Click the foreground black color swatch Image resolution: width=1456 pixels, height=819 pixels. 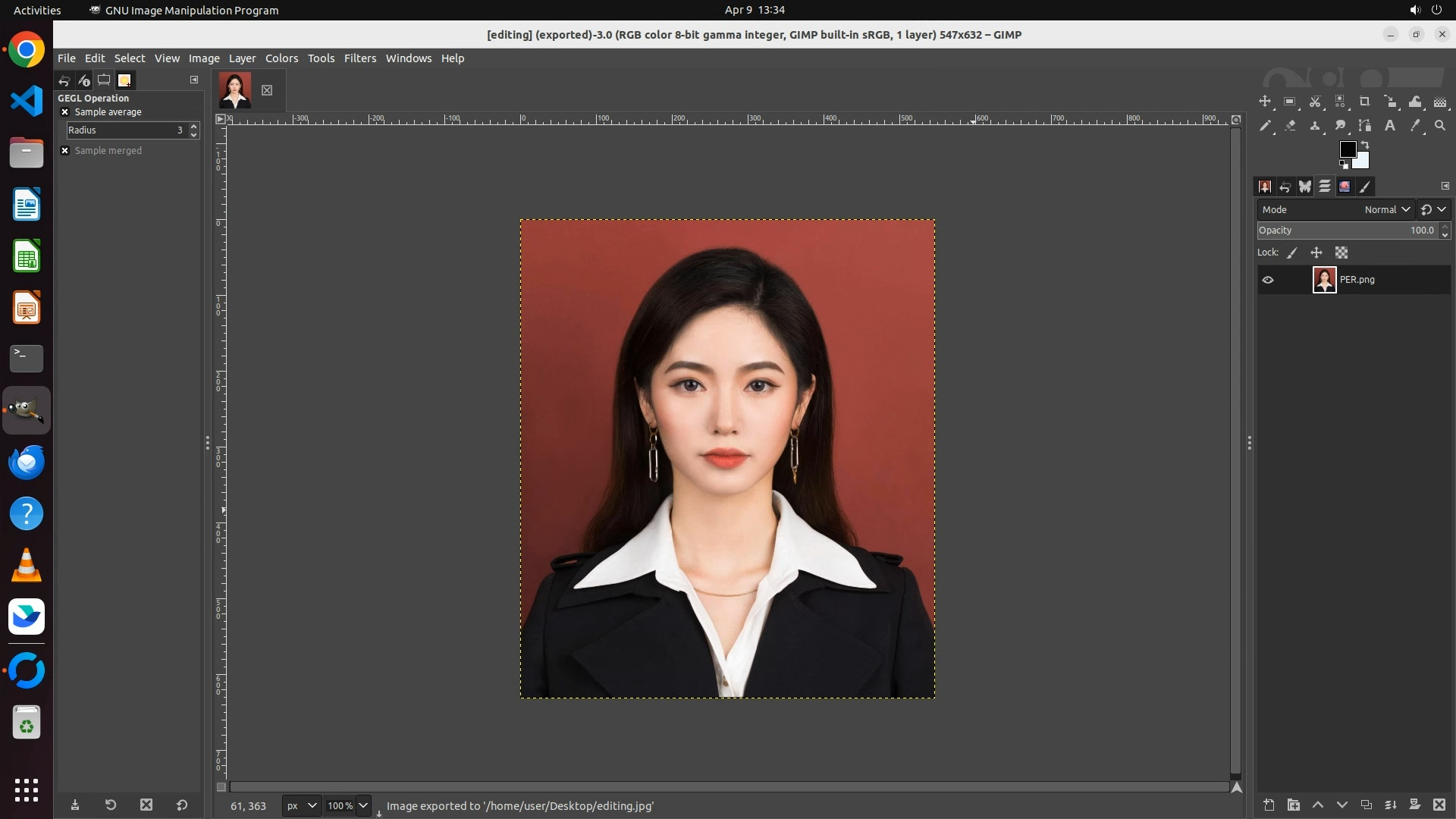pos(1348,149)
